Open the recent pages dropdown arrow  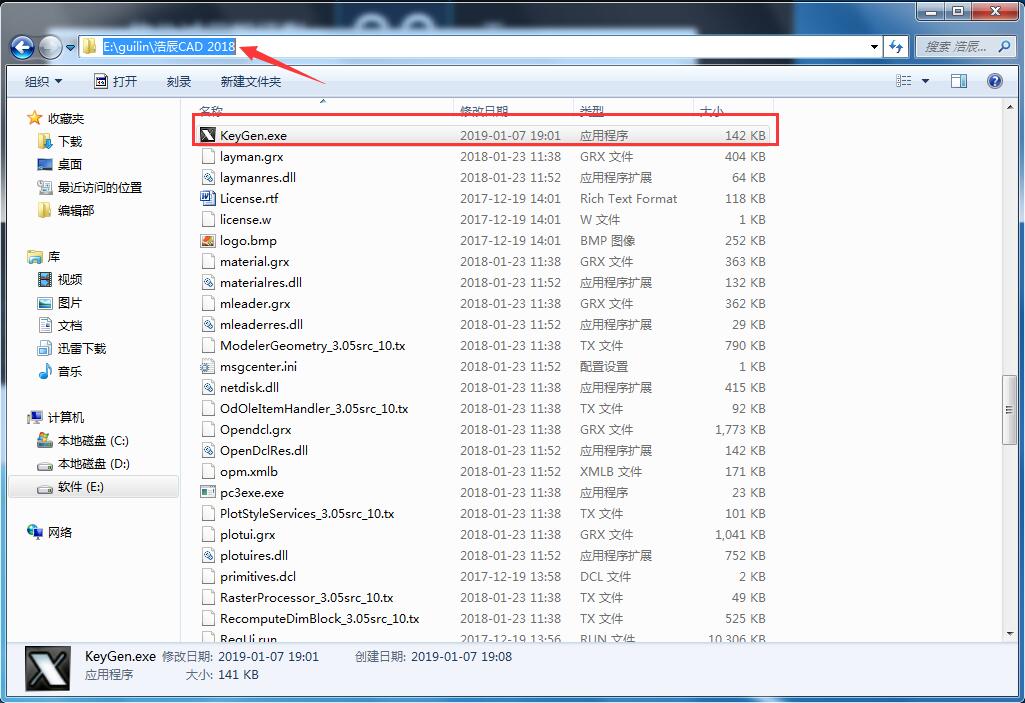coord(70,47)
